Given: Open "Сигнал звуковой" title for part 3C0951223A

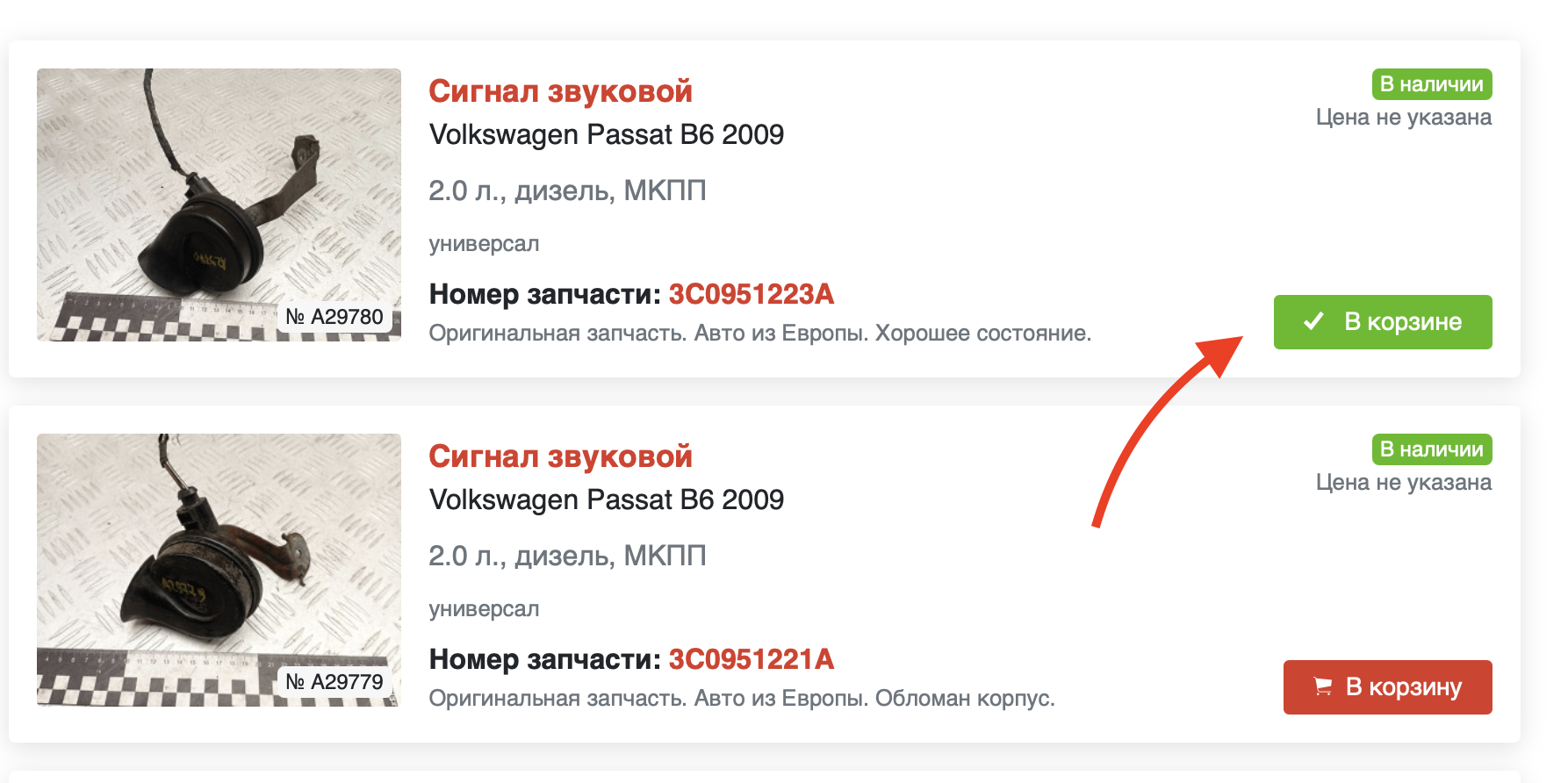Looking at the screenshot, I should 560,91.
